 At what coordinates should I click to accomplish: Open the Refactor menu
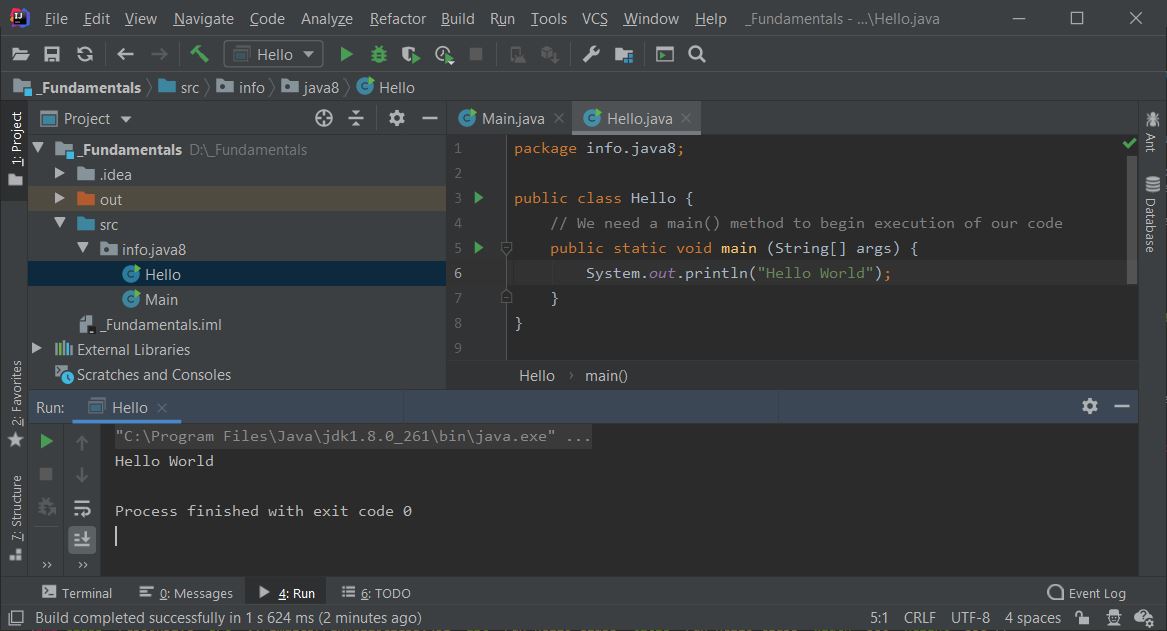(x=397, y=19)
